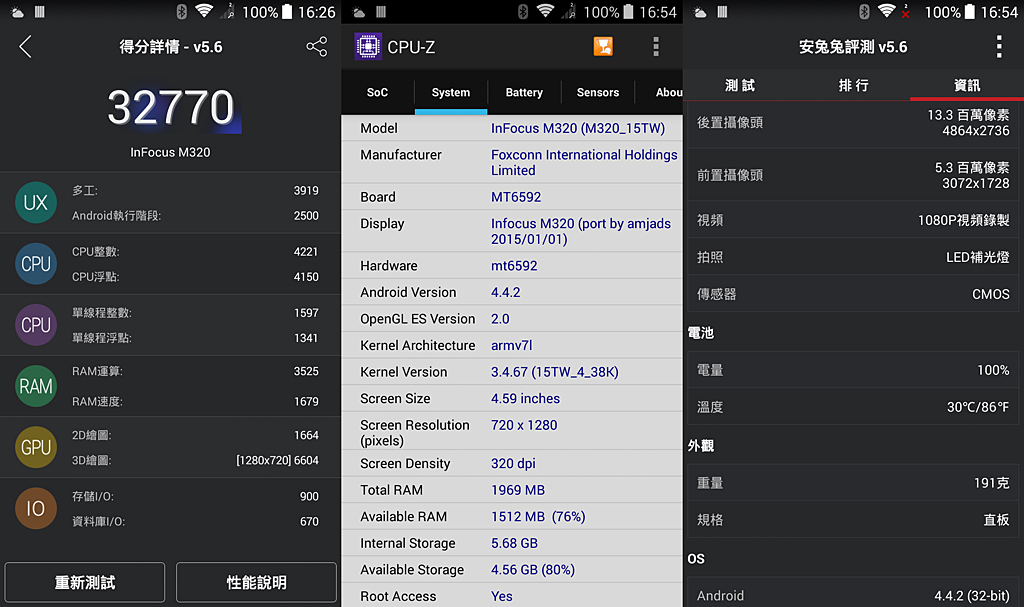This screenshot has width=1024, height=607.
Task: Select the System tab in CPU-Z
Action: click(x=451, y=92)
